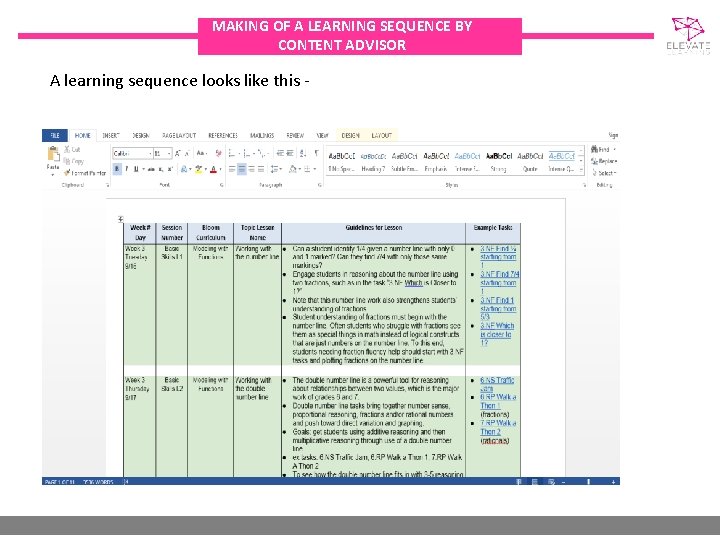Open the font name dropdown
Screen dimensions: 720x540
click(x=150, y=153)
